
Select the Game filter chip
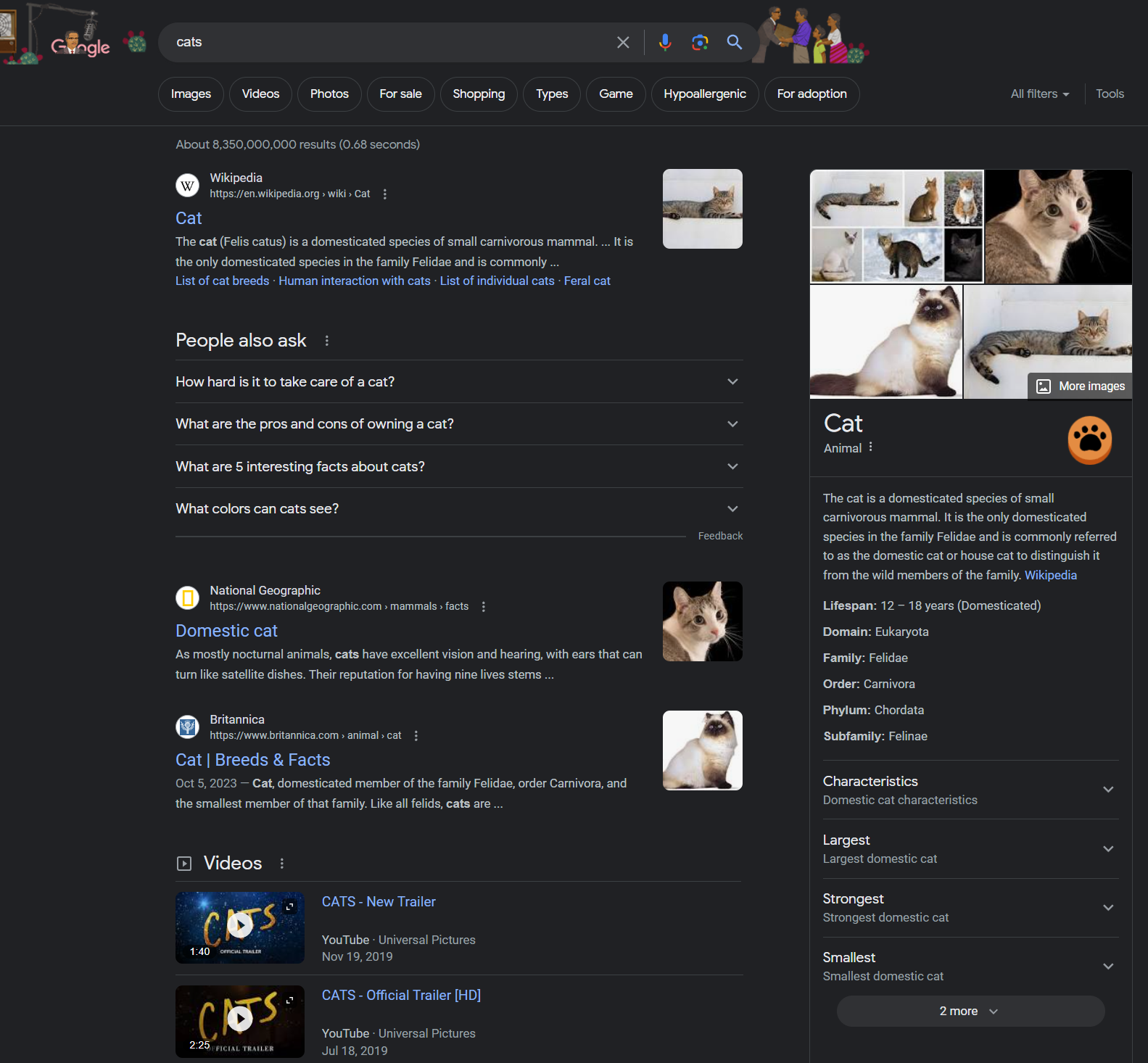616,94
